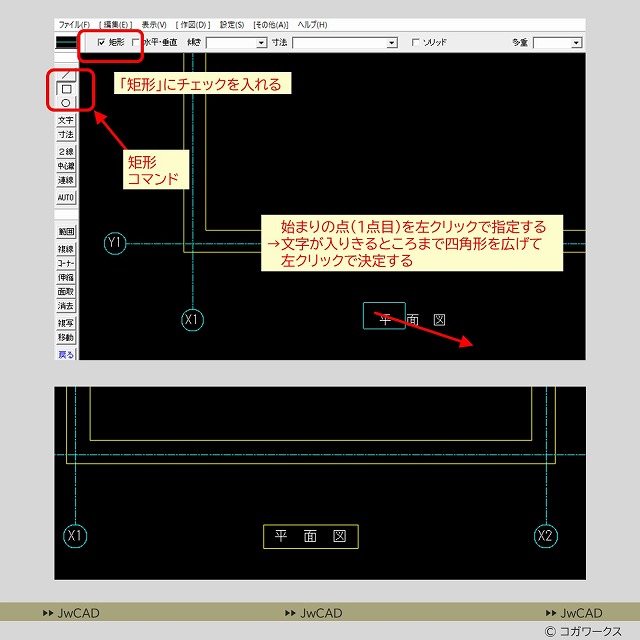Click the 戻る undo button
This screenshot has height=640, width=640.
click(x=66, y=354)
